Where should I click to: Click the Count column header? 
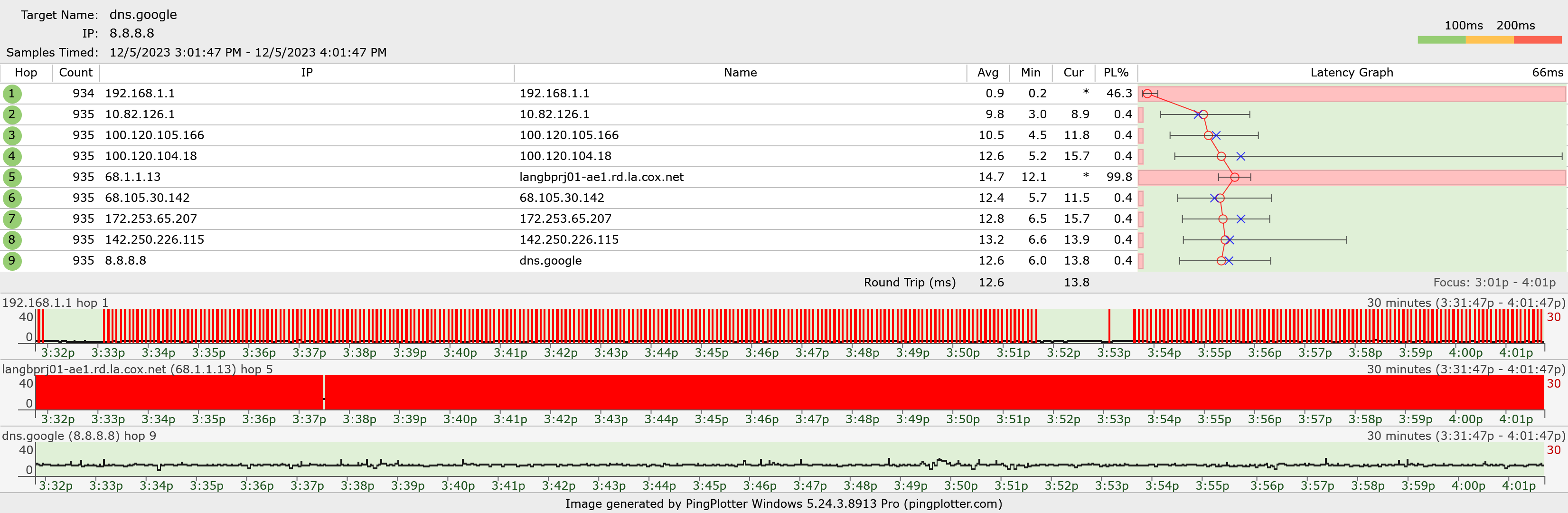tap(75, 73)
